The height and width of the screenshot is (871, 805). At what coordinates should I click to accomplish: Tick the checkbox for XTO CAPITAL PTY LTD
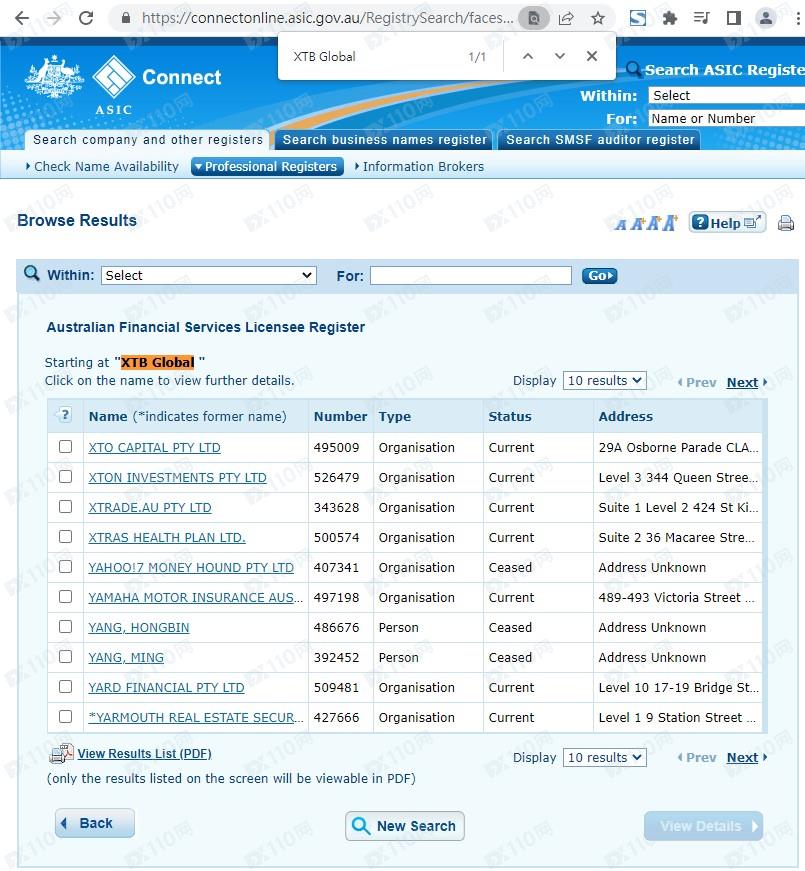tap(66, 447)
